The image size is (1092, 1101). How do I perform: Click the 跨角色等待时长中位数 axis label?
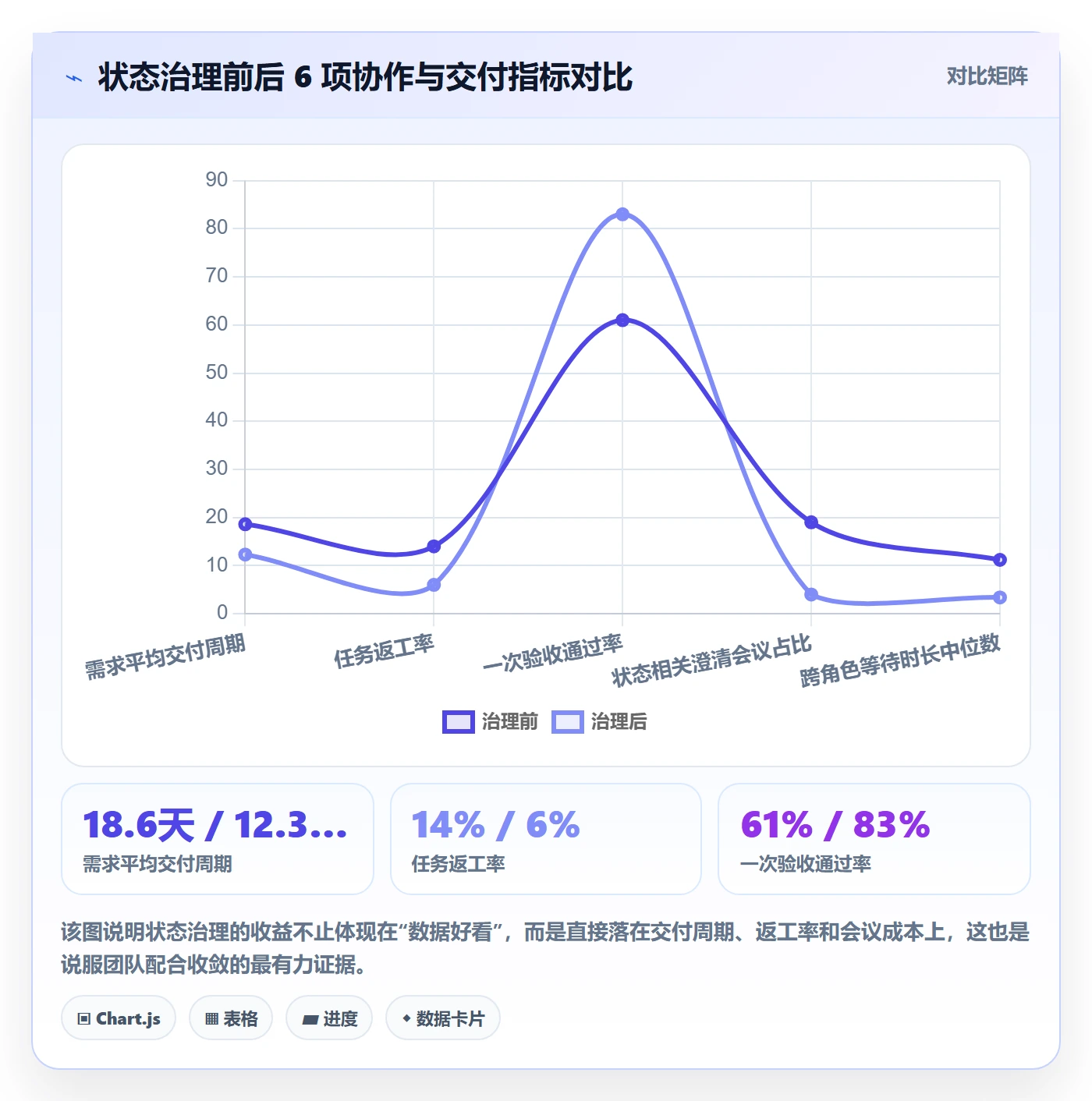click(x=900, y=660)
